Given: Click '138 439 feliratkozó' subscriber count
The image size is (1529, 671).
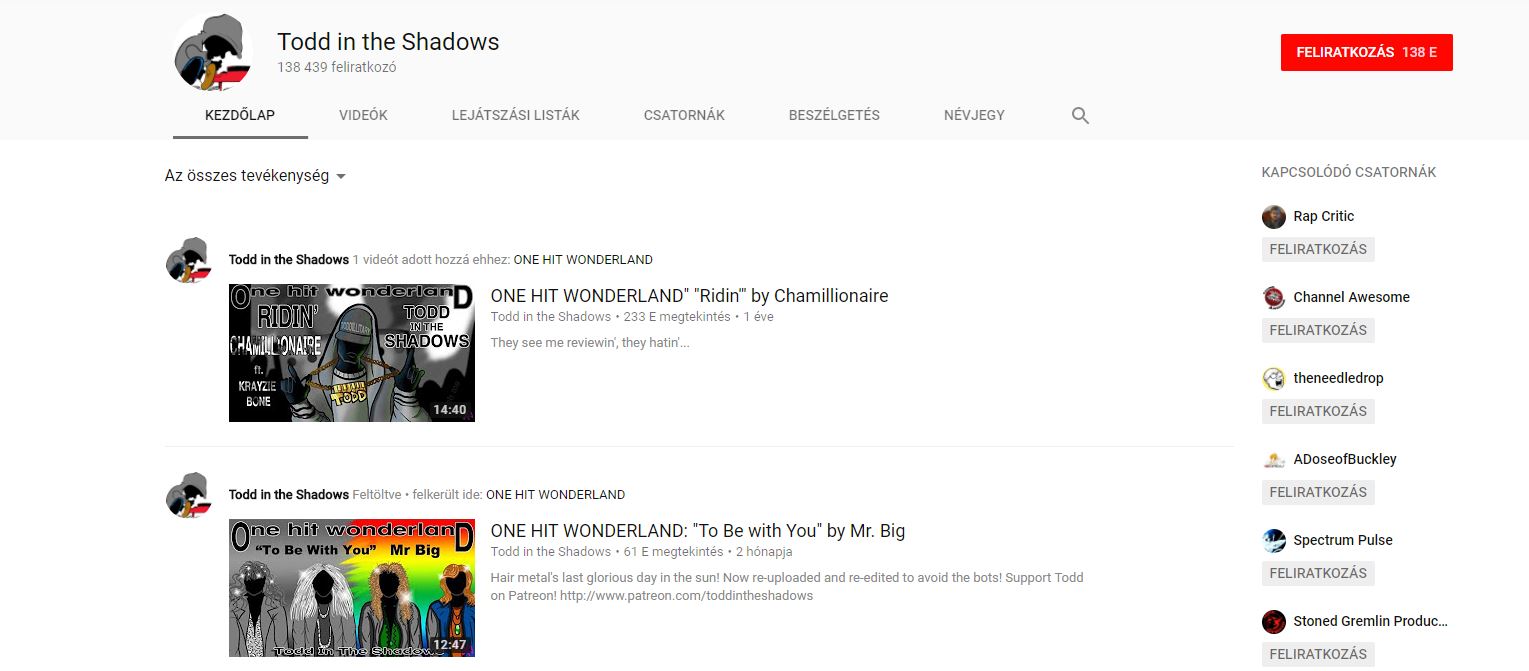Looking at the screenshot, I should [337, 68].
